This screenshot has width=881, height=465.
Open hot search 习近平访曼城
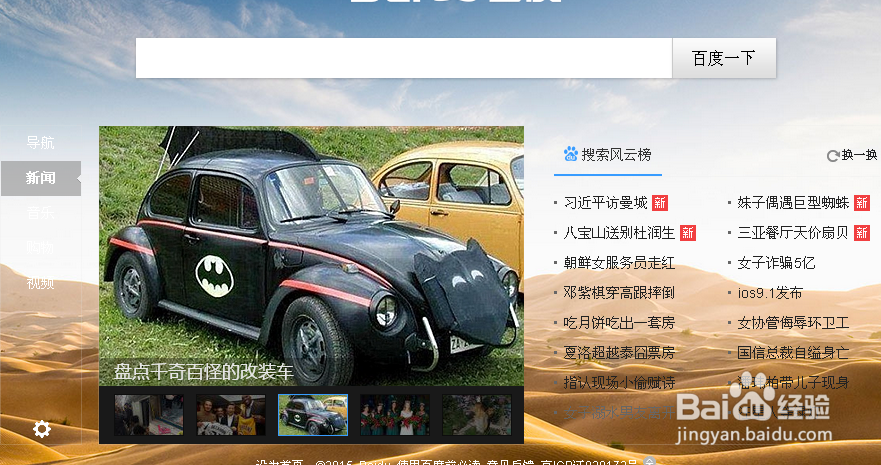(606, 203)
